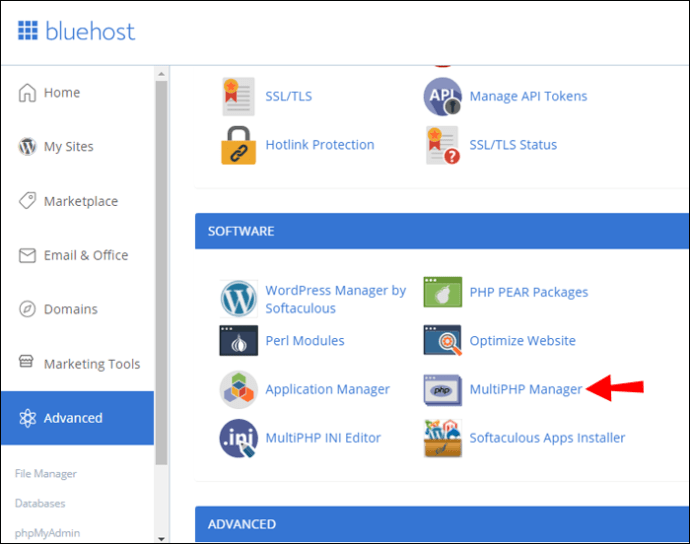Open the PHP PEAR Packages icon
This screenshot has width=690, height=544.
point(443,292)
